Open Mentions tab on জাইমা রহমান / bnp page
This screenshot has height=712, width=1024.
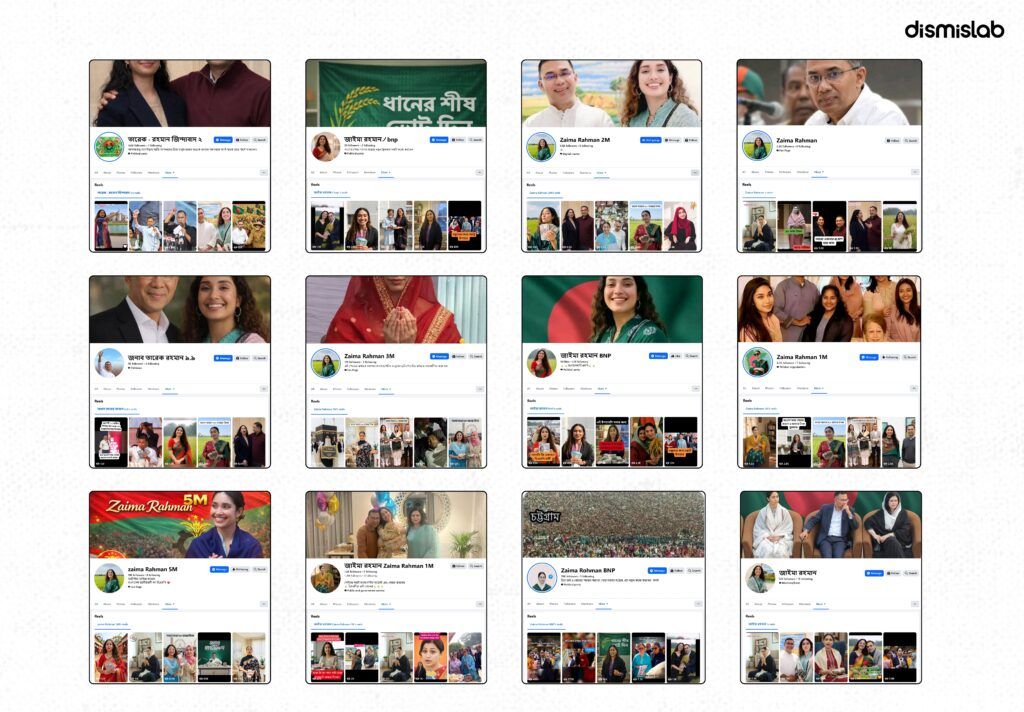click(x=370, y=172)
